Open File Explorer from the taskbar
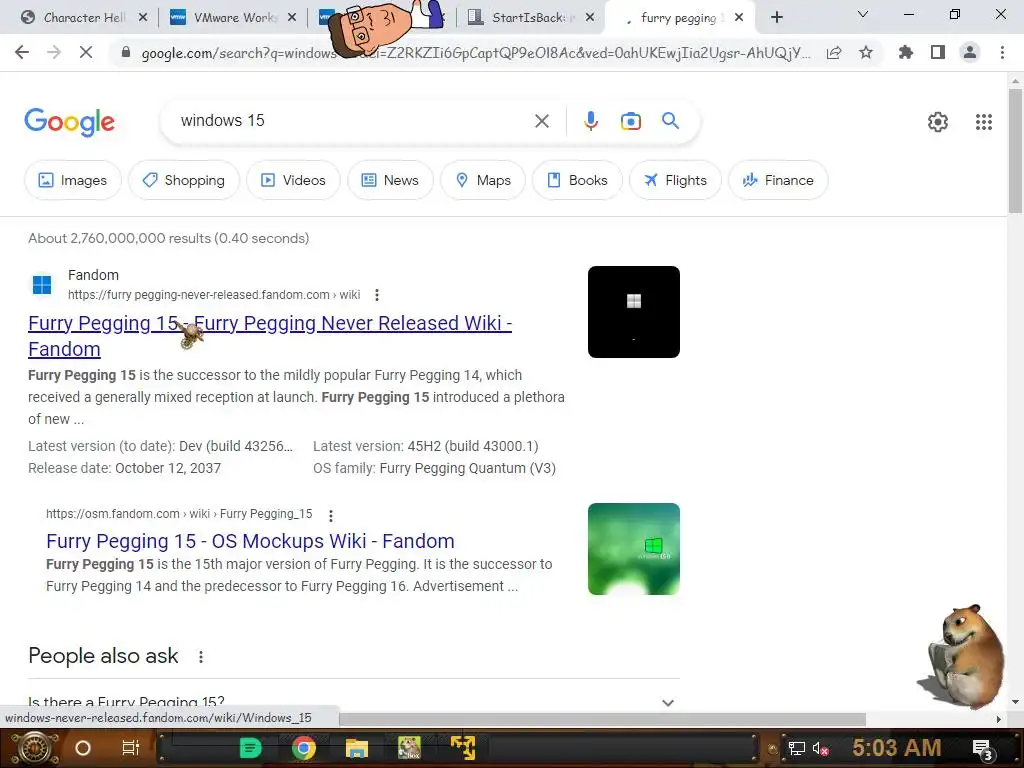 (357, 748)
